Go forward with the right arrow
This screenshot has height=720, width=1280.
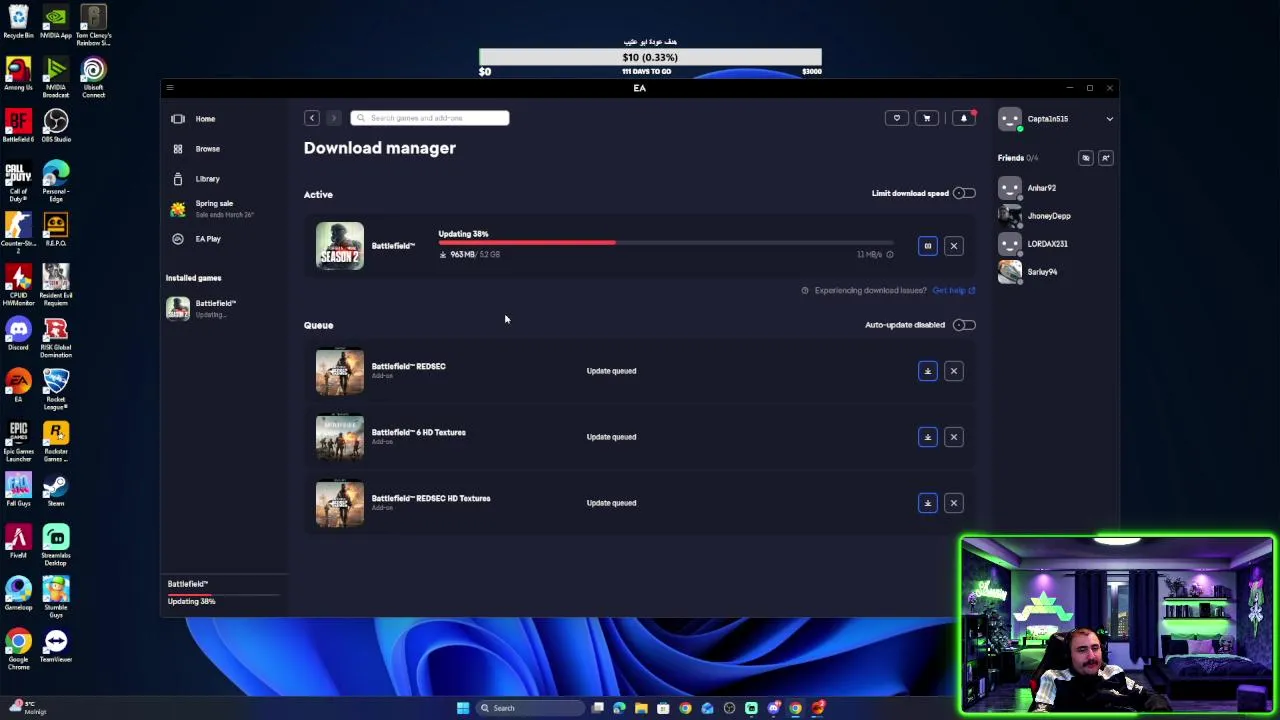(333, 118)
